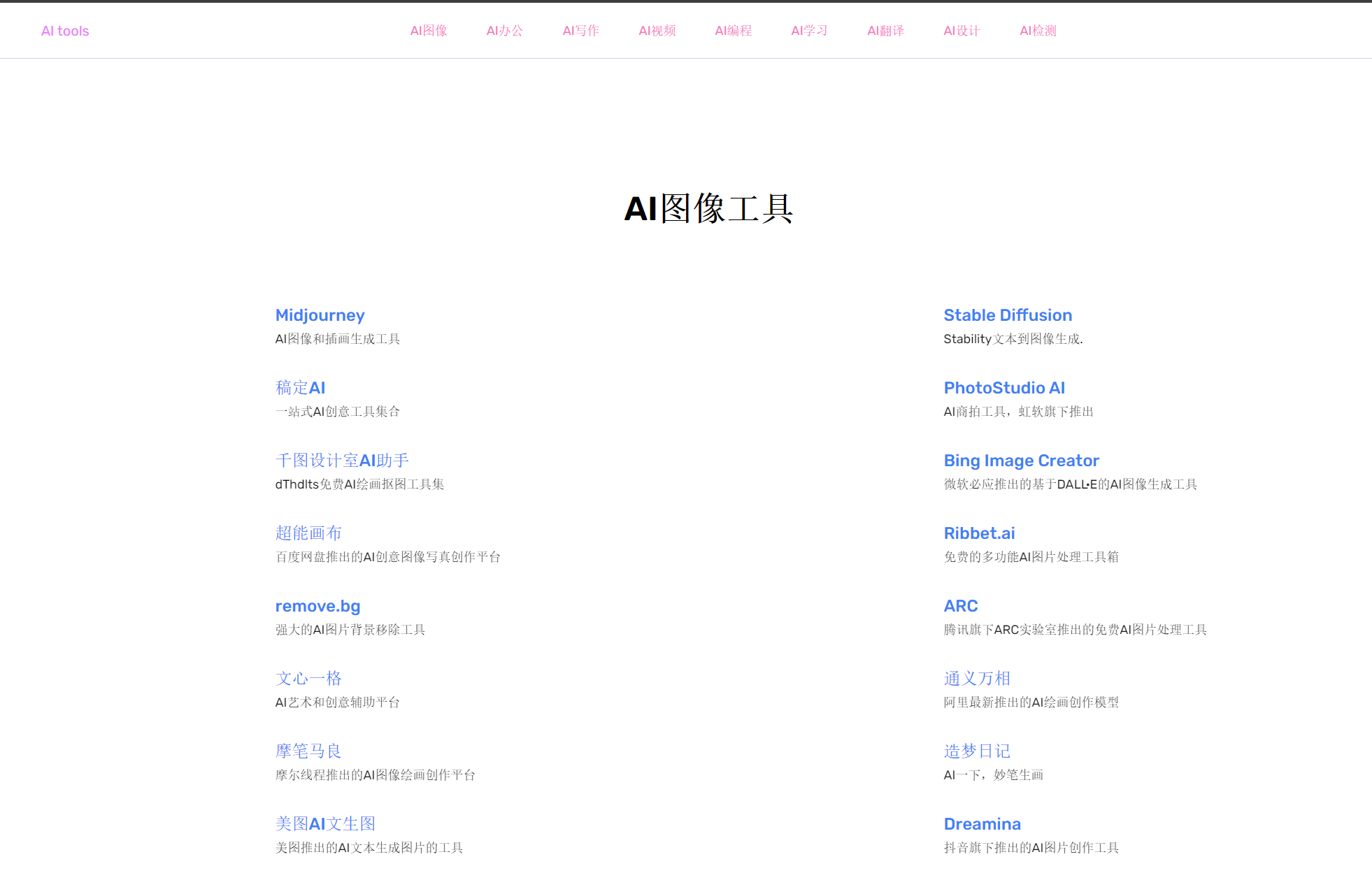Open the AI图像 navigation item
The width and height of the screenshot is (1372, 880).
(x=429, y=31)
